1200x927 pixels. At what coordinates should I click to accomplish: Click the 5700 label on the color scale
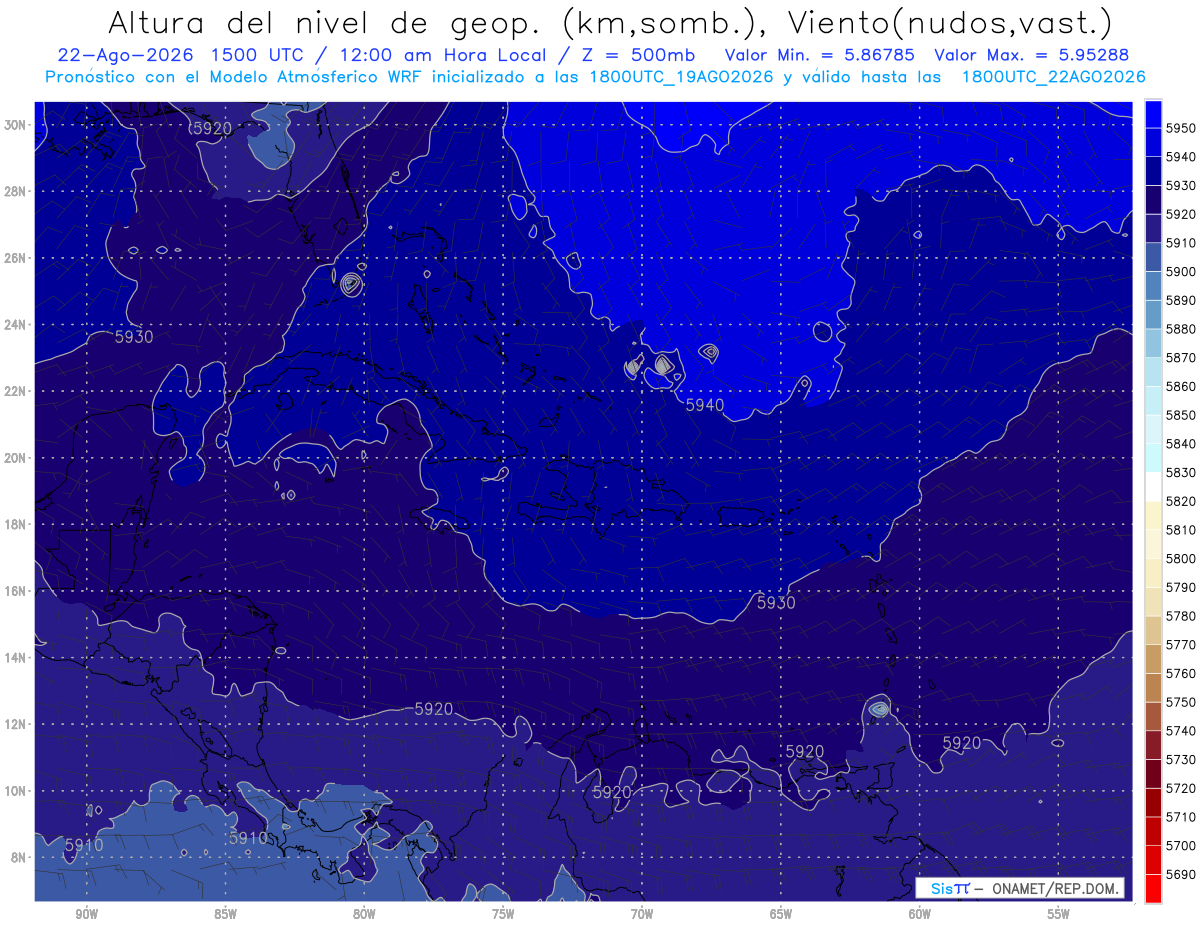1182,845
